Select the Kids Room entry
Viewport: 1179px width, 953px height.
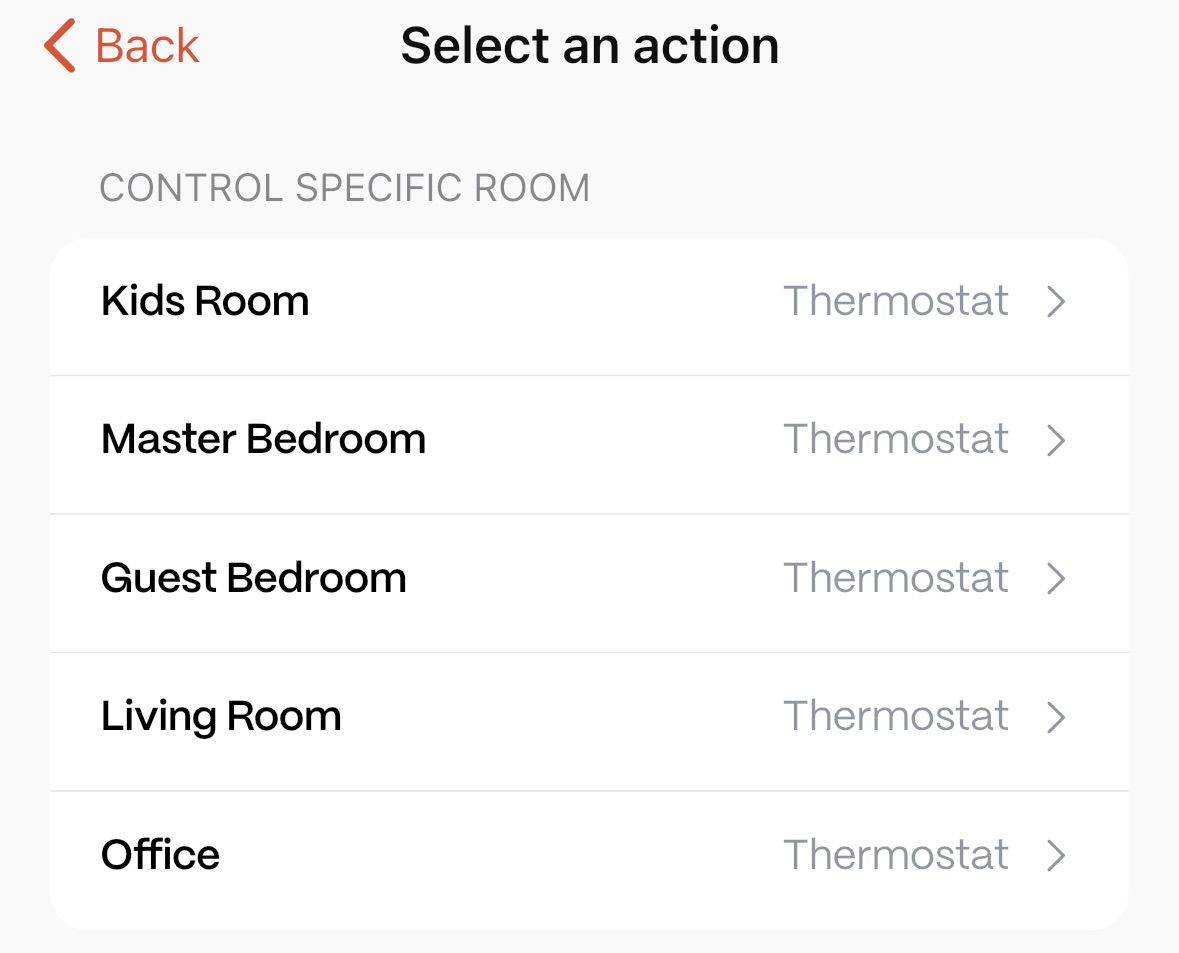click(x=205, y=301)
